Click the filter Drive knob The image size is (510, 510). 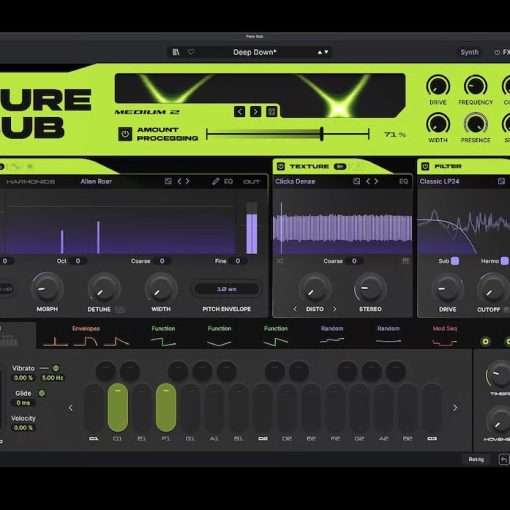pyautogui.click(x=447, y=289)
